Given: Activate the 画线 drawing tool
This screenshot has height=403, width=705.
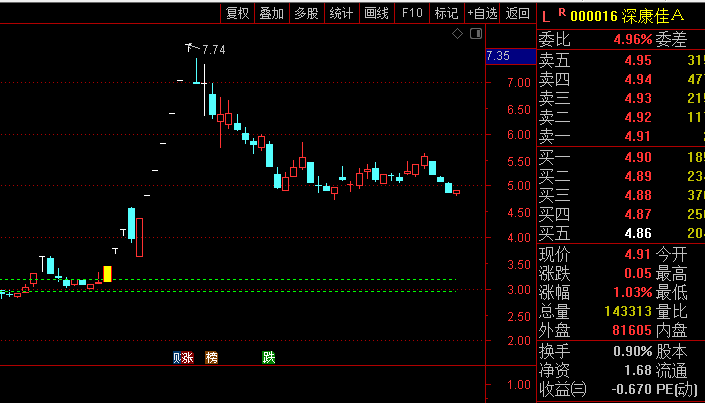Looking at the screenshot, I should point(376,13).
